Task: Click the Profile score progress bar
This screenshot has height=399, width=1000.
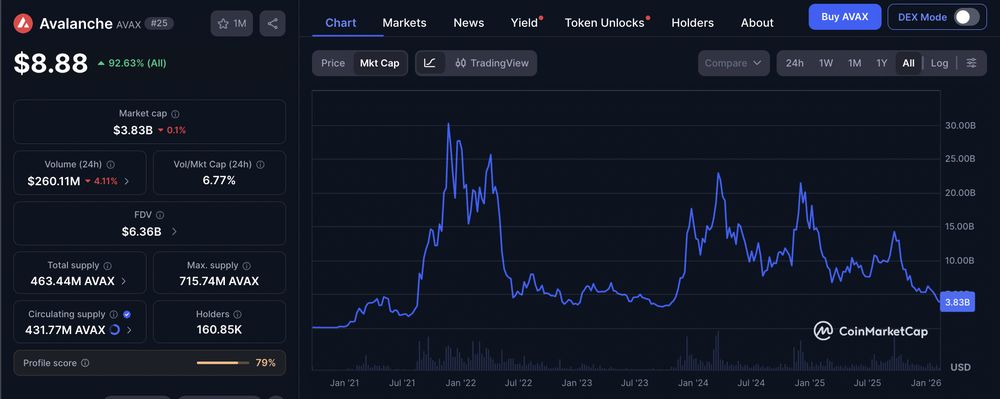Action: pos(222,363)
